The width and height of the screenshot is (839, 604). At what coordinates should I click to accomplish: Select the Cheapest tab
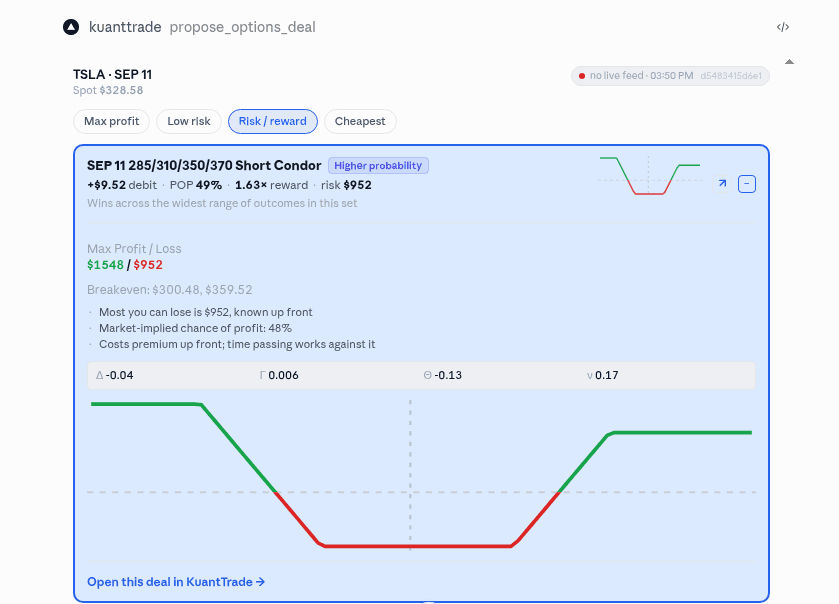pos(360,121)
